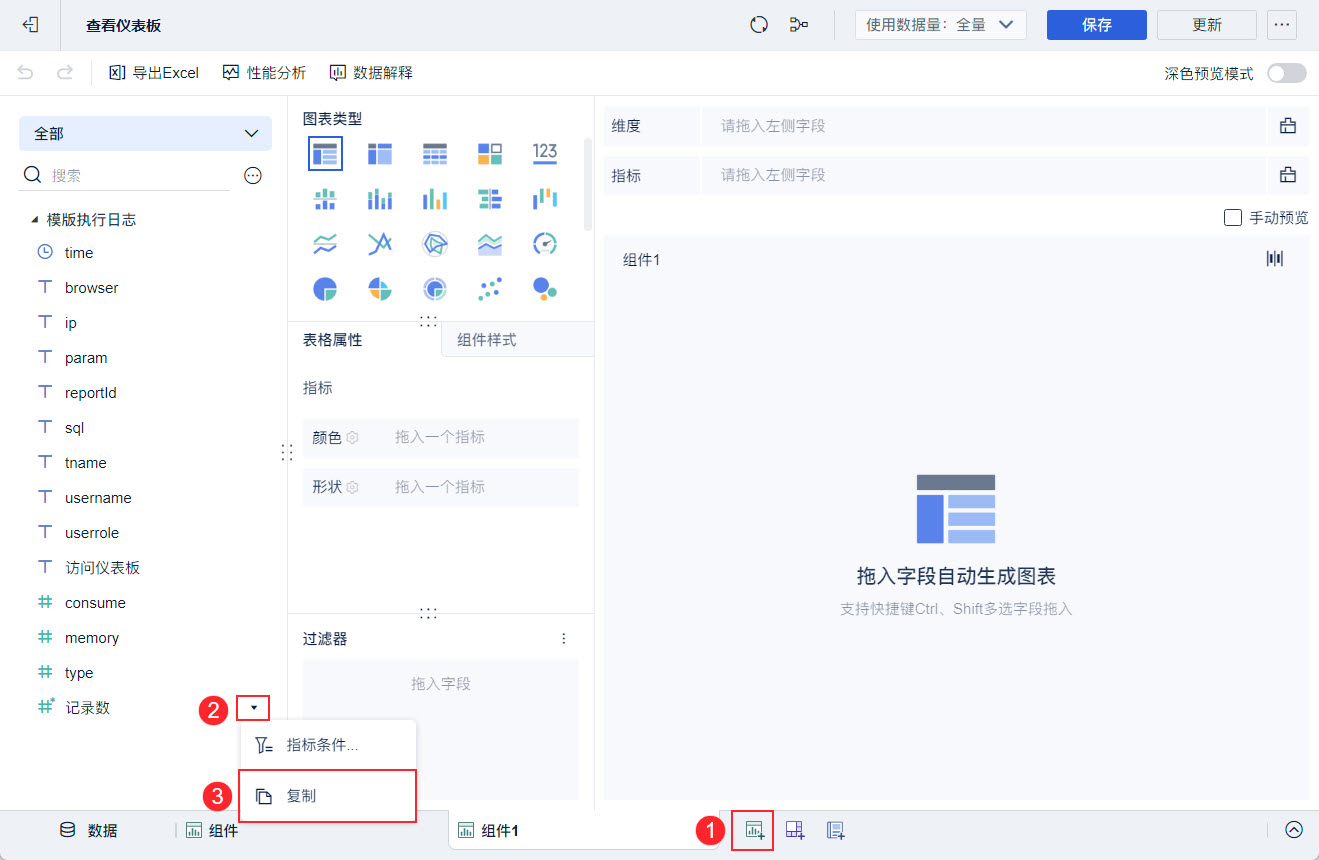Click the 更新 button
Image resolution: width=1319 pixels, height=860 pixels.
1207,25
